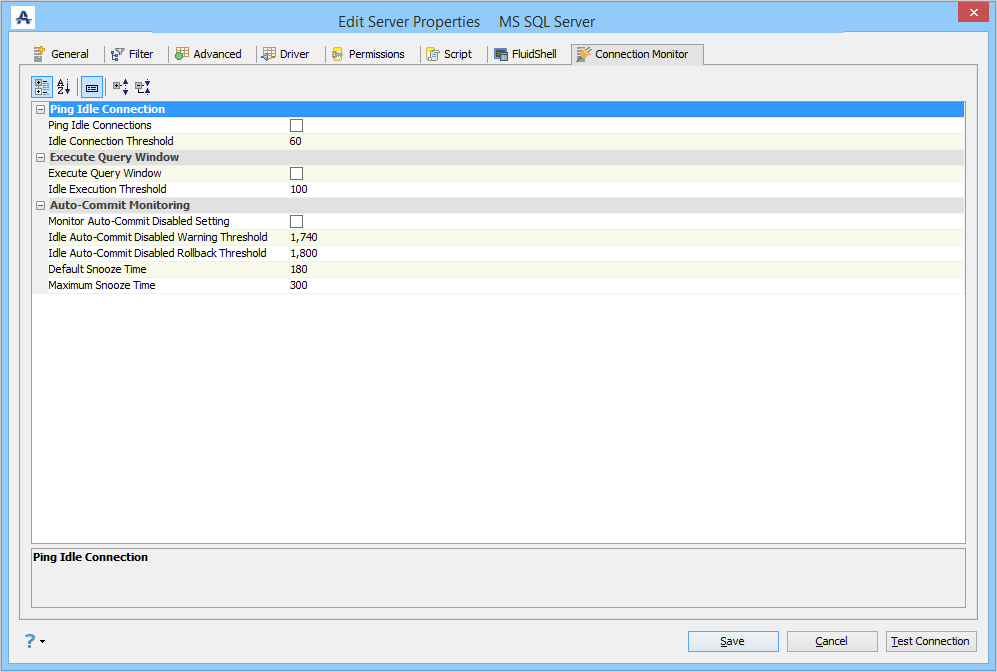The height and width of the screenshot is (672, 997).
Task: Click the blue help question mark icon
Action: [x=30, y=641]
